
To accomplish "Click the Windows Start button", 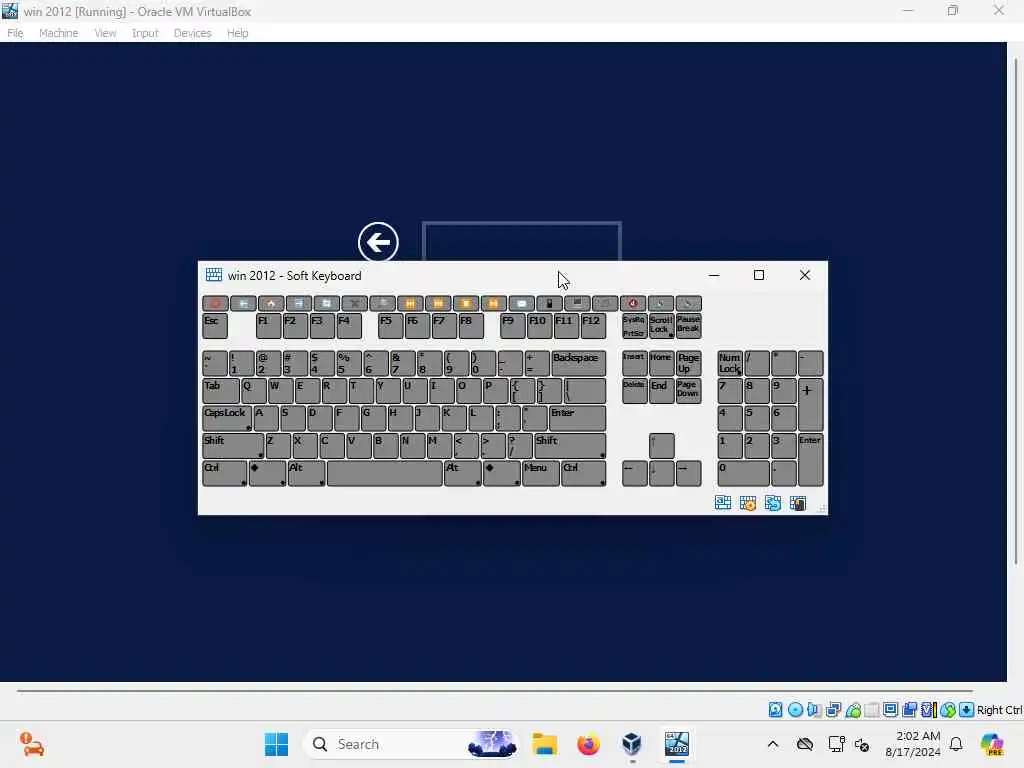I will coord(276,744).
